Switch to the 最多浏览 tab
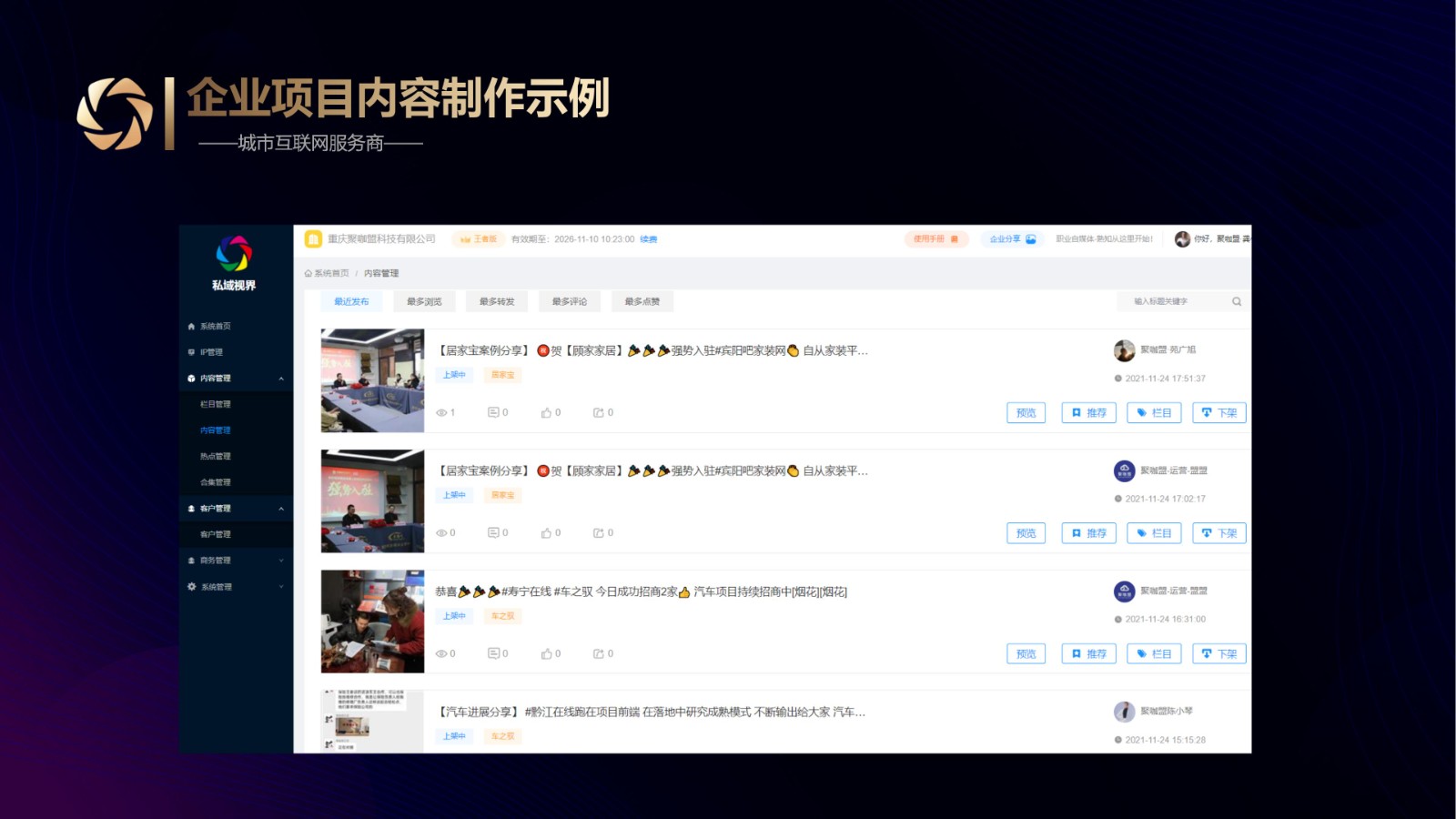 point(424,302)
